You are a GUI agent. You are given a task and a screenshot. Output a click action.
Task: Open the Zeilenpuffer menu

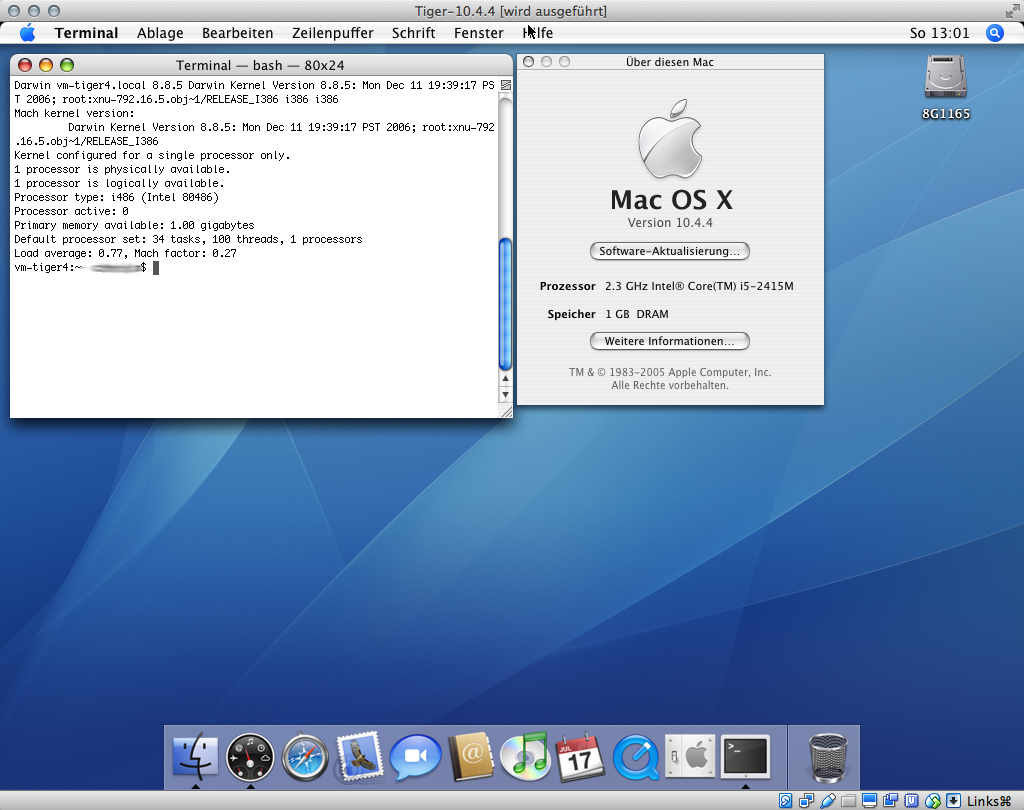332,33
